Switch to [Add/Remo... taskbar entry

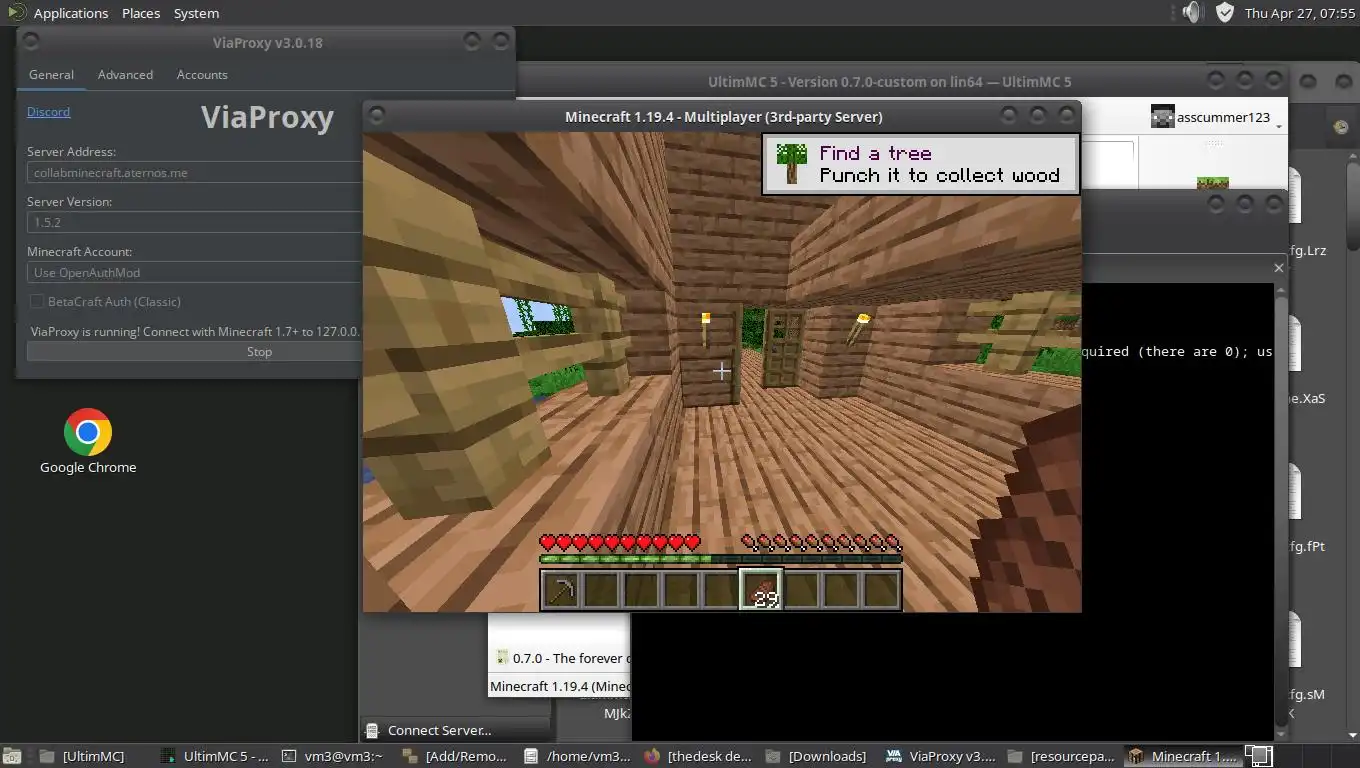pos(457,756)
